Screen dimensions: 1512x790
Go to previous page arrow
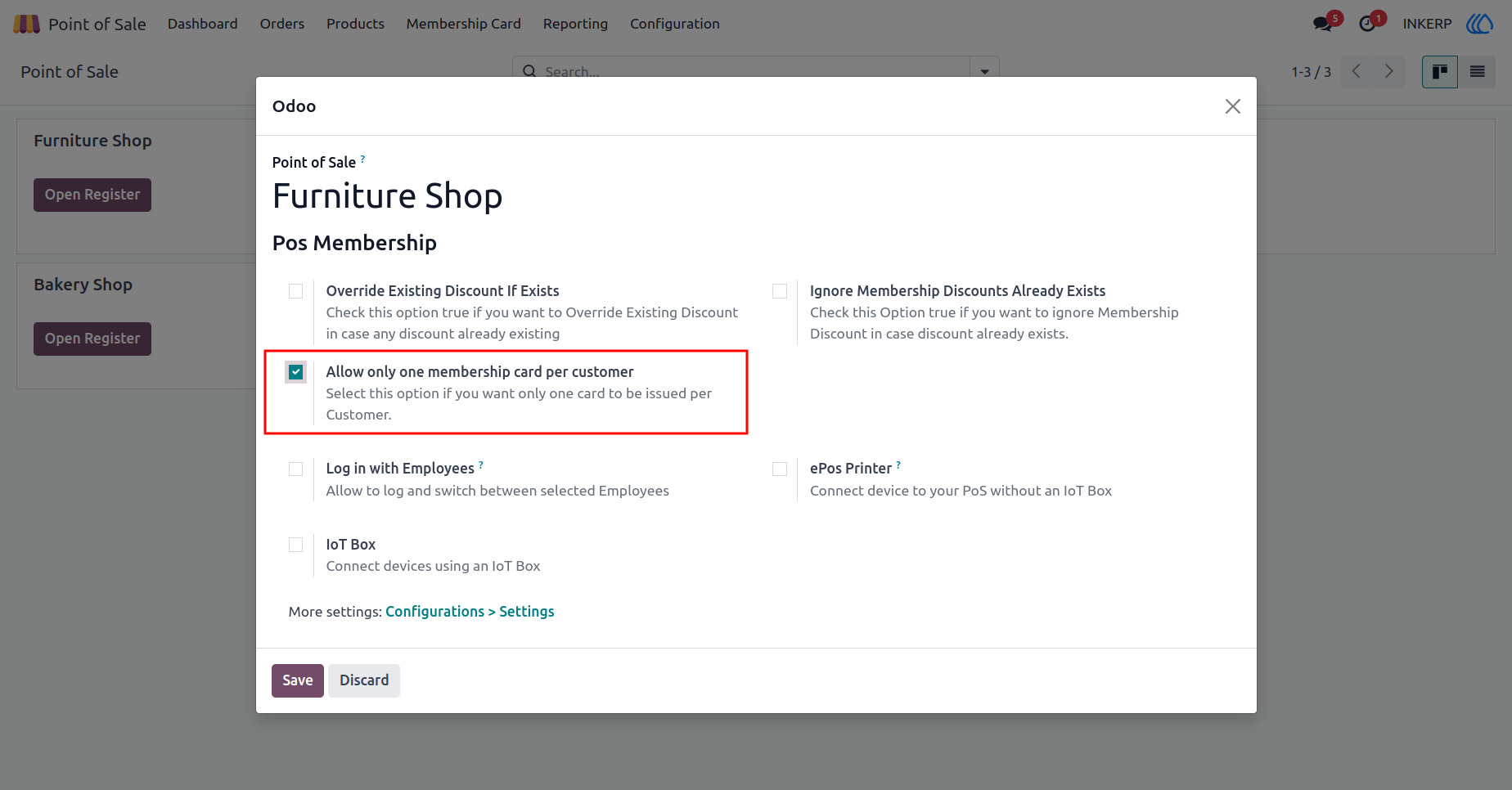coord(1357,72)
